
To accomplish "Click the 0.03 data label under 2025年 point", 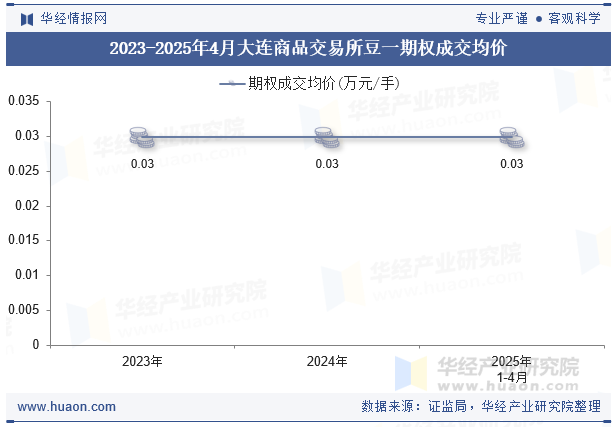I will pos(511,164).
